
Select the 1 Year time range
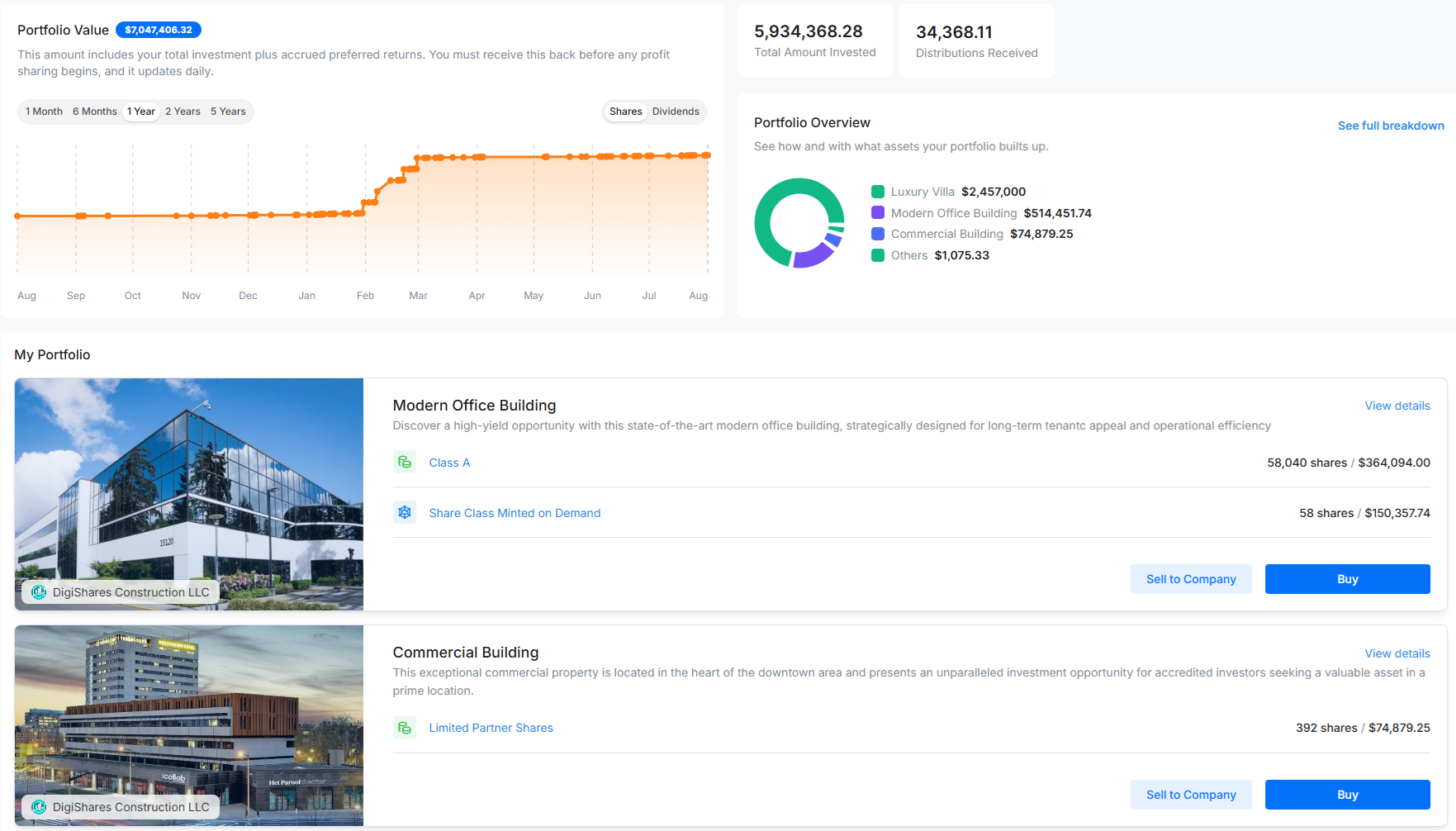click(141, 112)
